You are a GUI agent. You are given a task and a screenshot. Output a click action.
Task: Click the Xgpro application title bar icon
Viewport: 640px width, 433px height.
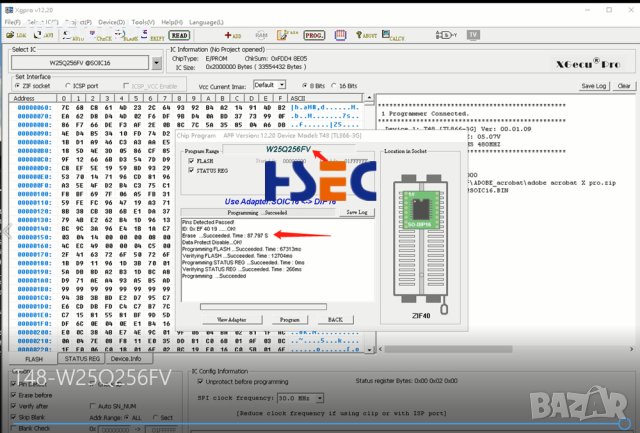pos(9,10)
